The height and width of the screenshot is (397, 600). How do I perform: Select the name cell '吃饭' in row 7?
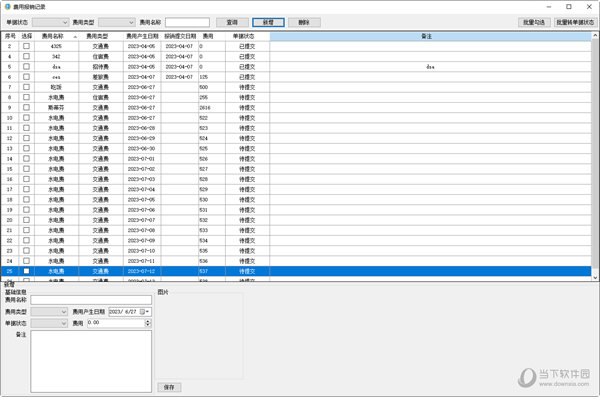pyautogui.click(x=56, y=87)
